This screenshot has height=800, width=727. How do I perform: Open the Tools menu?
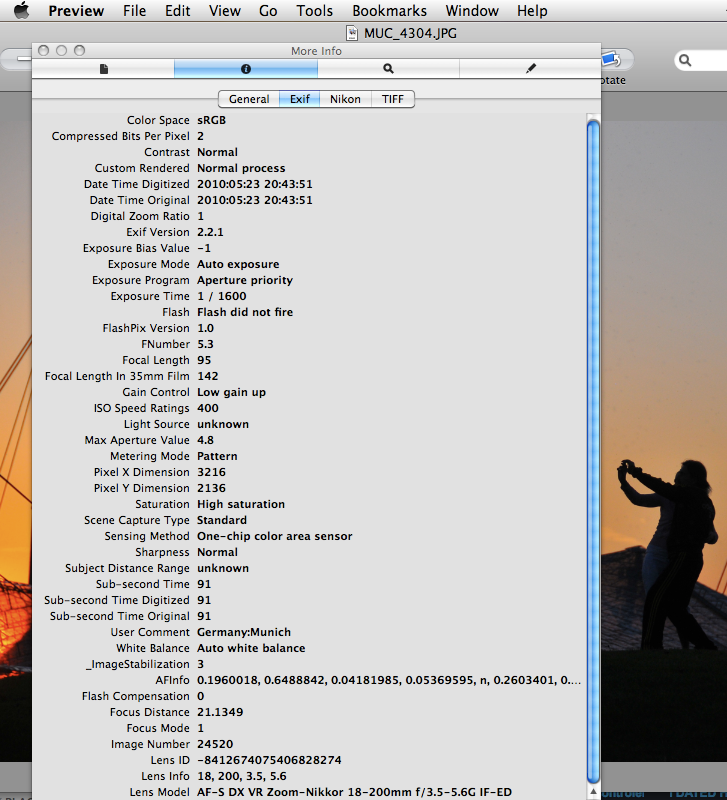coord(315,11)
